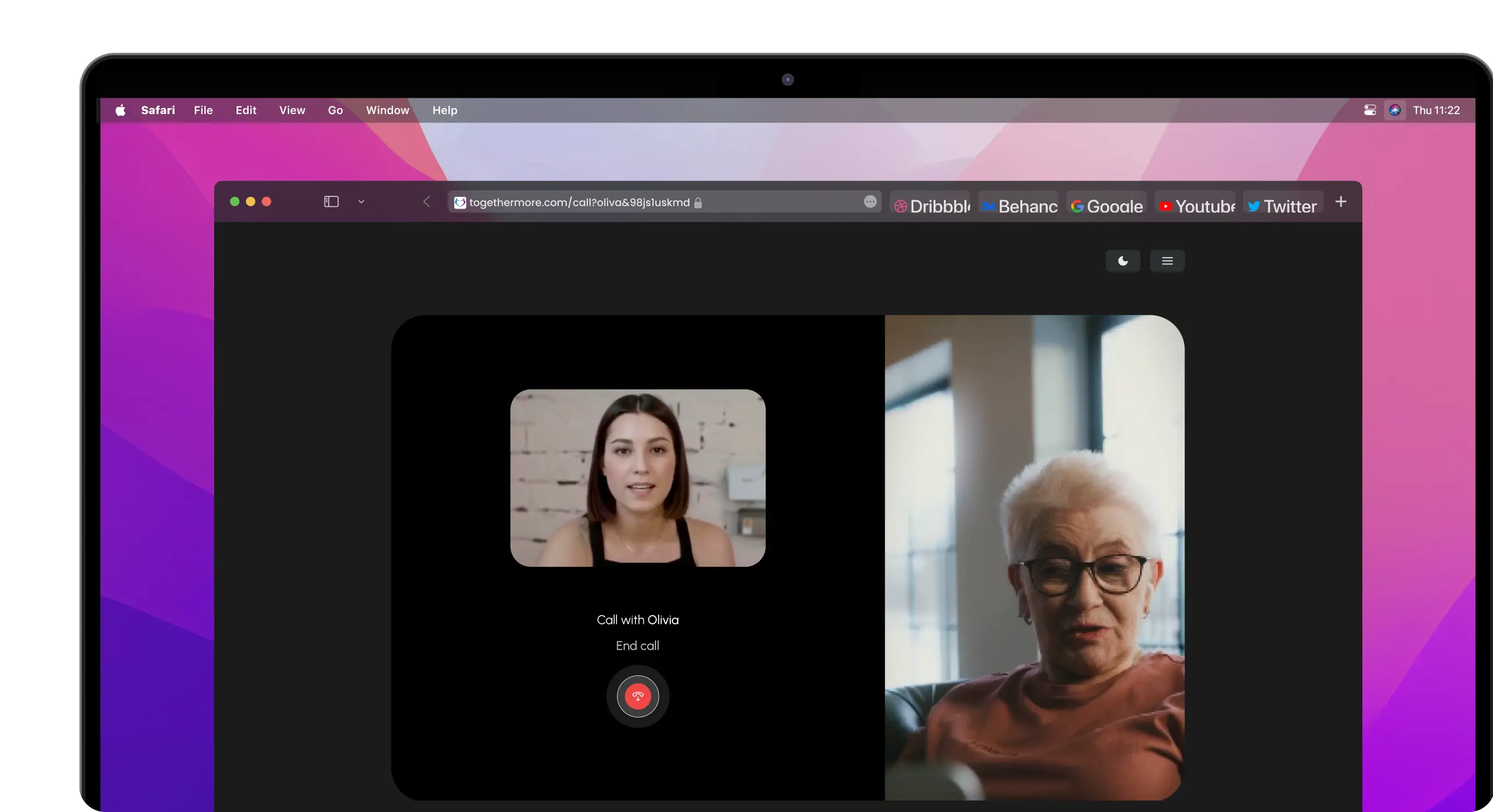Click the Thu 11:22 clock
The image size is (1493, 812).
[x=1435, y=110]
